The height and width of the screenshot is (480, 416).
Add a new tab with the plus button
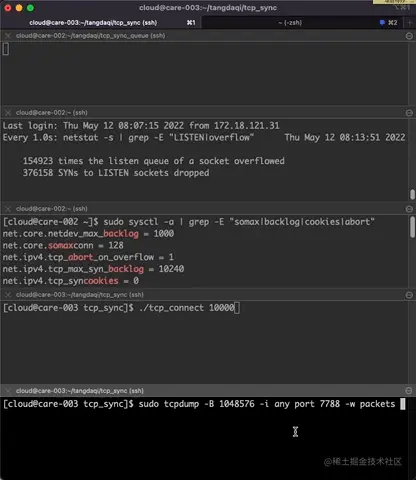tap(410, 23)
